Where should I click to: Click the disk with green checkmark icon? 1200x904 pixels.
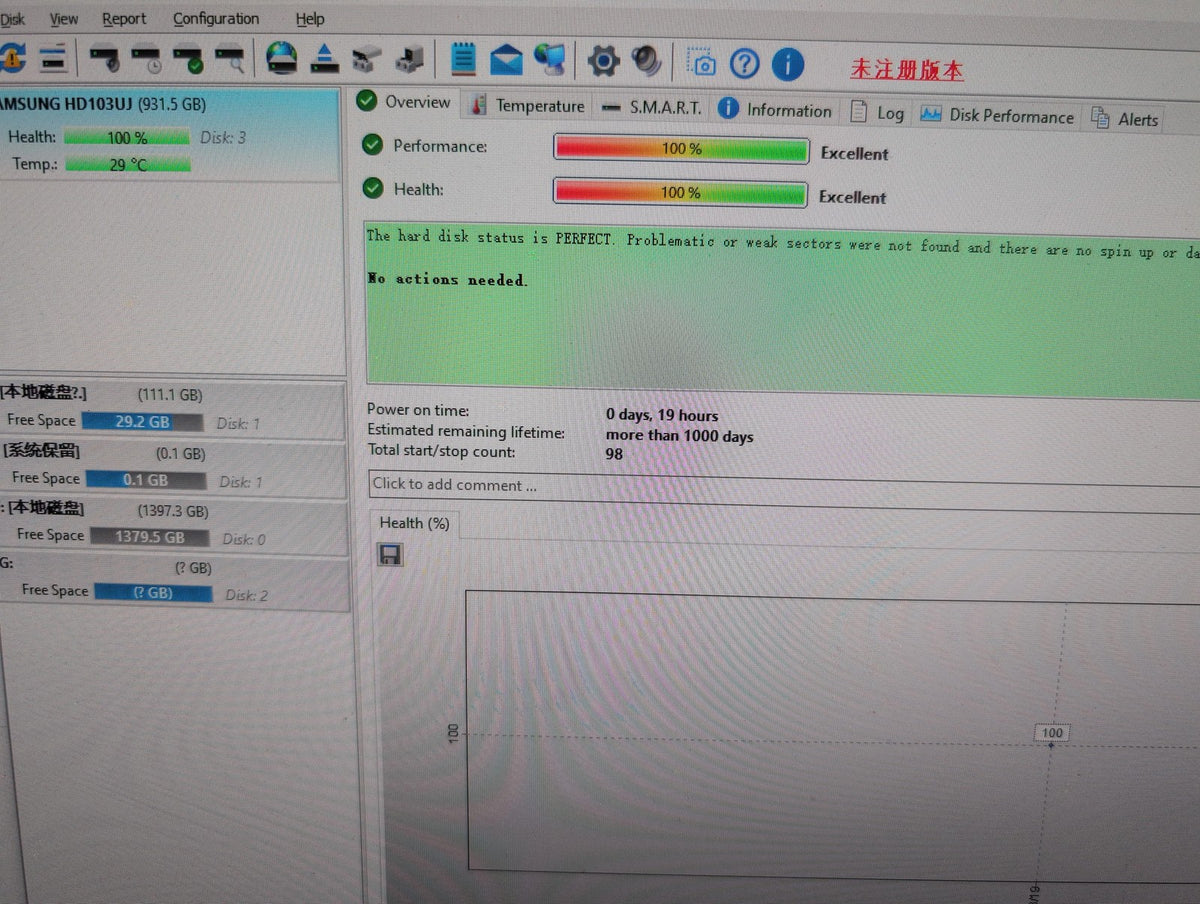(189, 60)
